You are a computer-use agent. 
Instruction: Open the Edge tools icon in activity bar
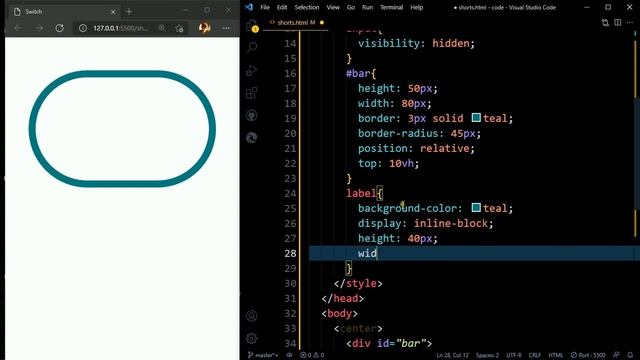tap(252, 138)
